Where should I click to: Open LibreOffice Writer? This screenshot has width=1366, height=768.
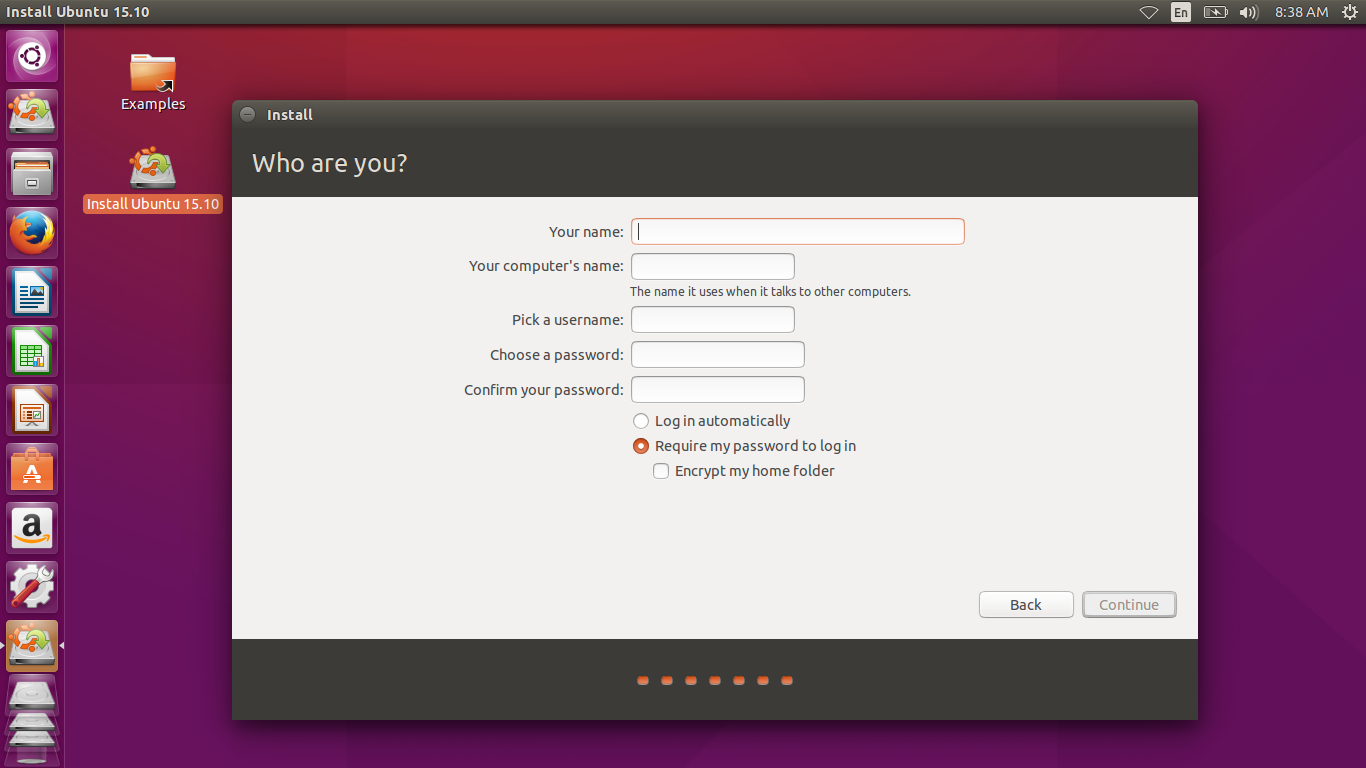pyautogui.click(x=32, y=291)
